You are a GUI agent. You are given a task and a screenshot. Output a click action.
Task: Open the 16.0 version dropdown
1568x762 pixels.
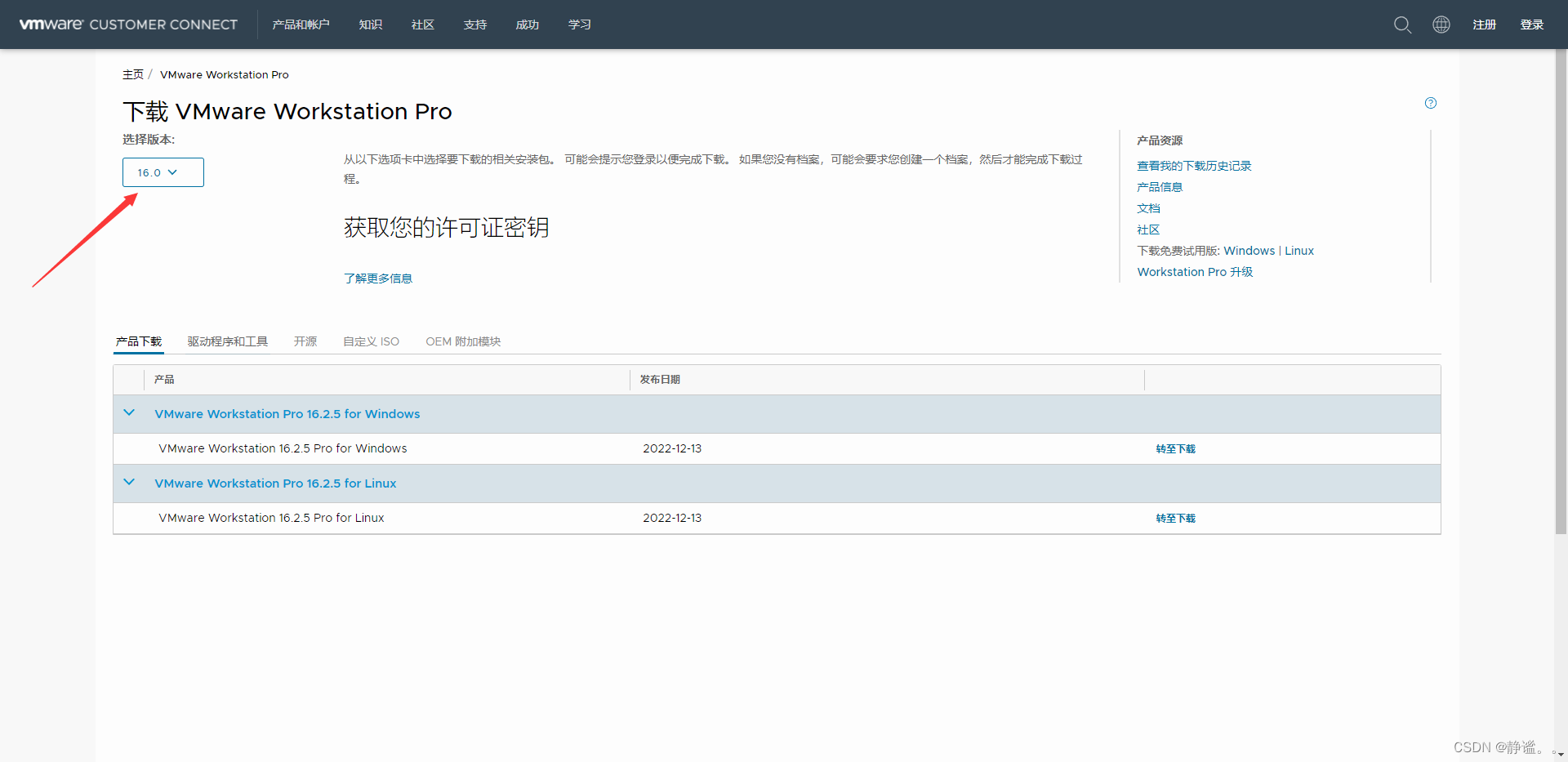point(163,172)
